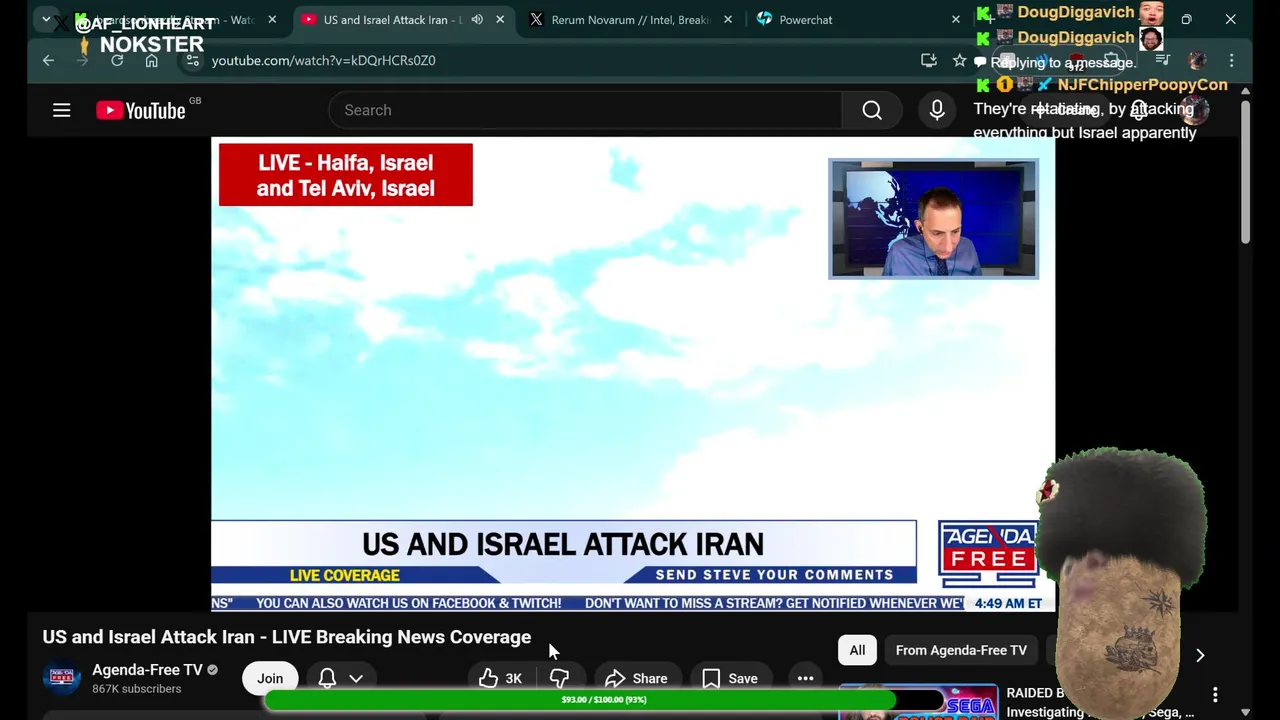
Task: Select the All filter chip
Action: coord(857,650)
